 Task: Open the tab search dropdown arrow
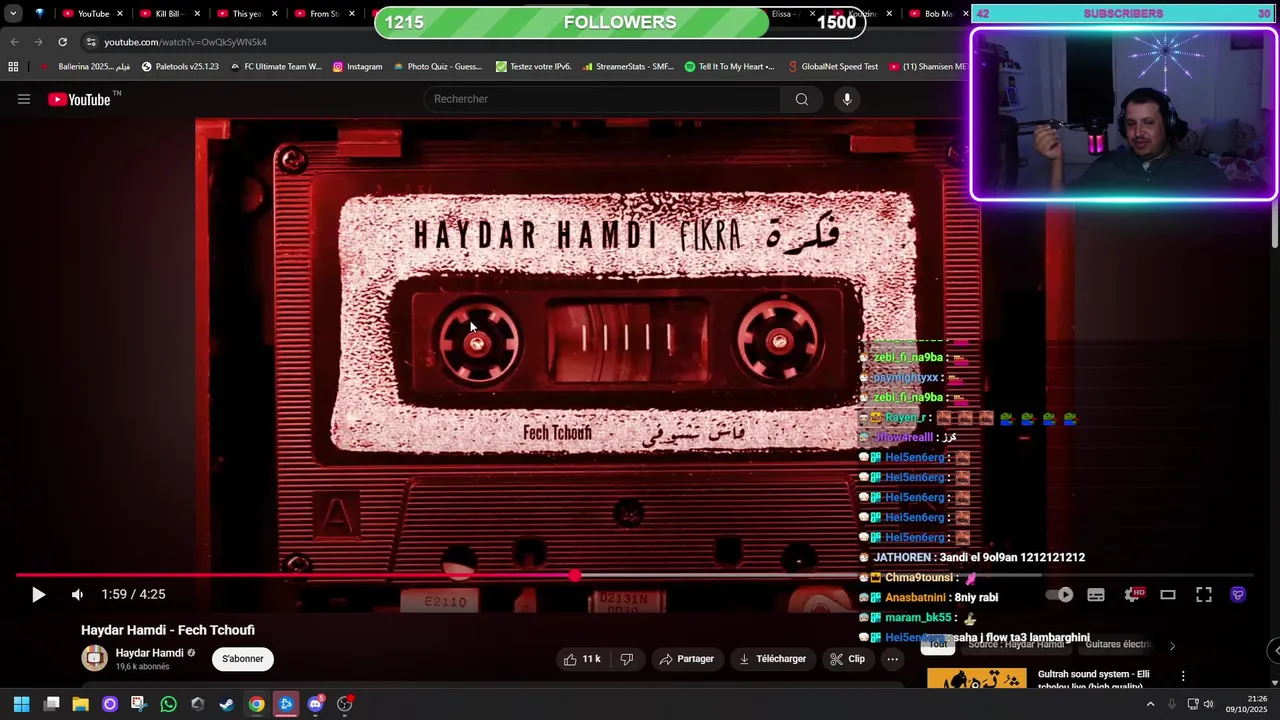pyautogui.click(x=13, y=14)
